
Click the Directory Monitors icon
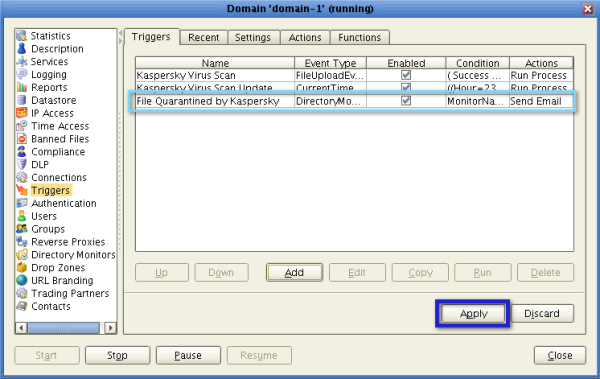click(x=22, y=255)
